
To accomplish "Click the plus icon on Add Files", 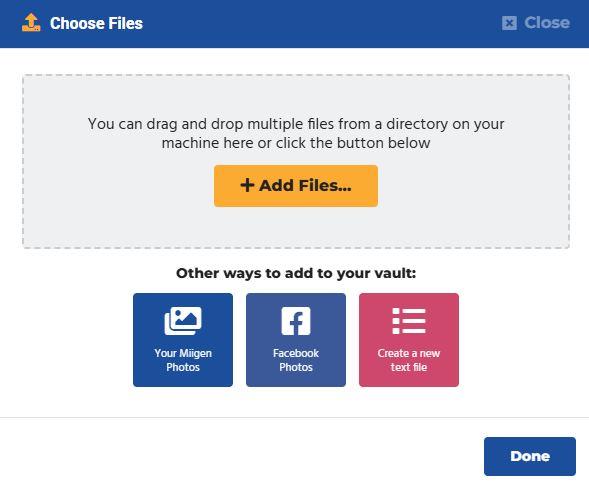I will [247, 185].
